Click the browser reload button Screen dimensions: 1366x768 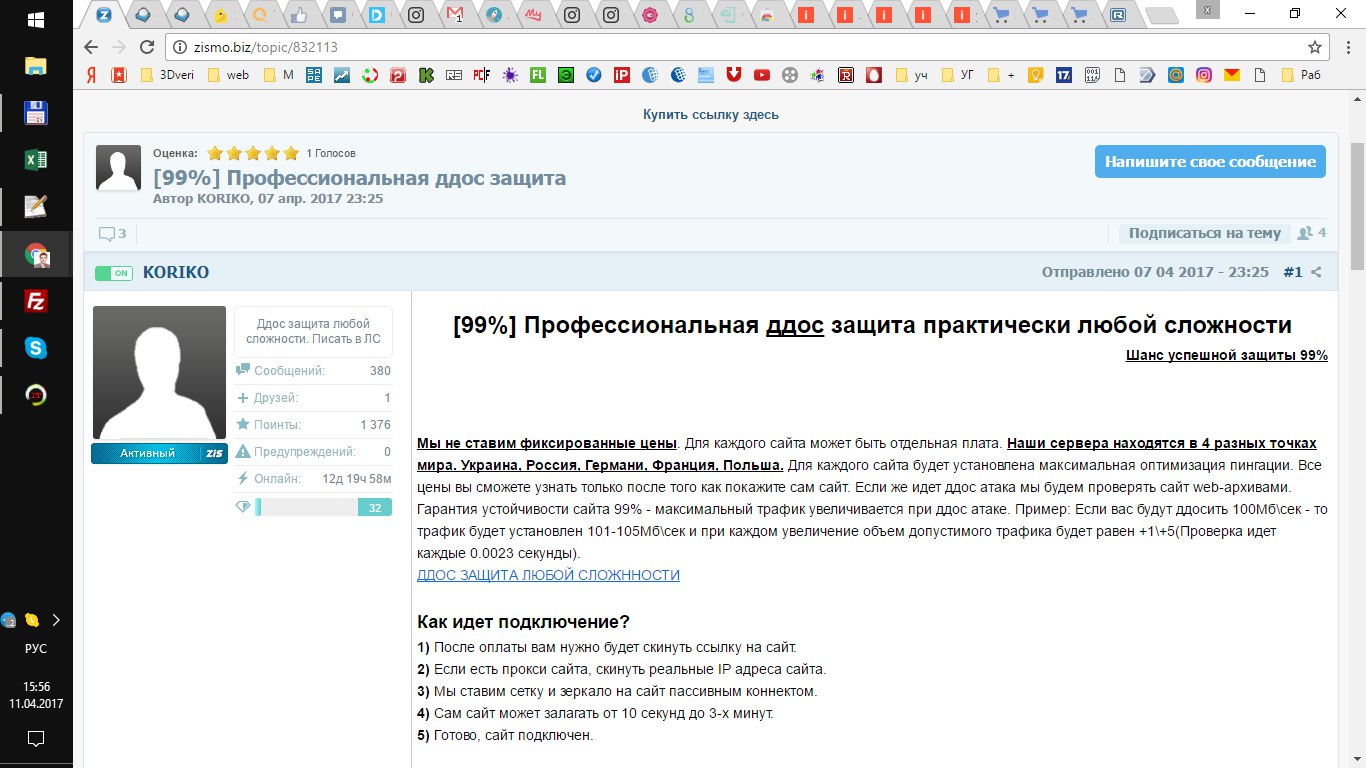(146, 47)
